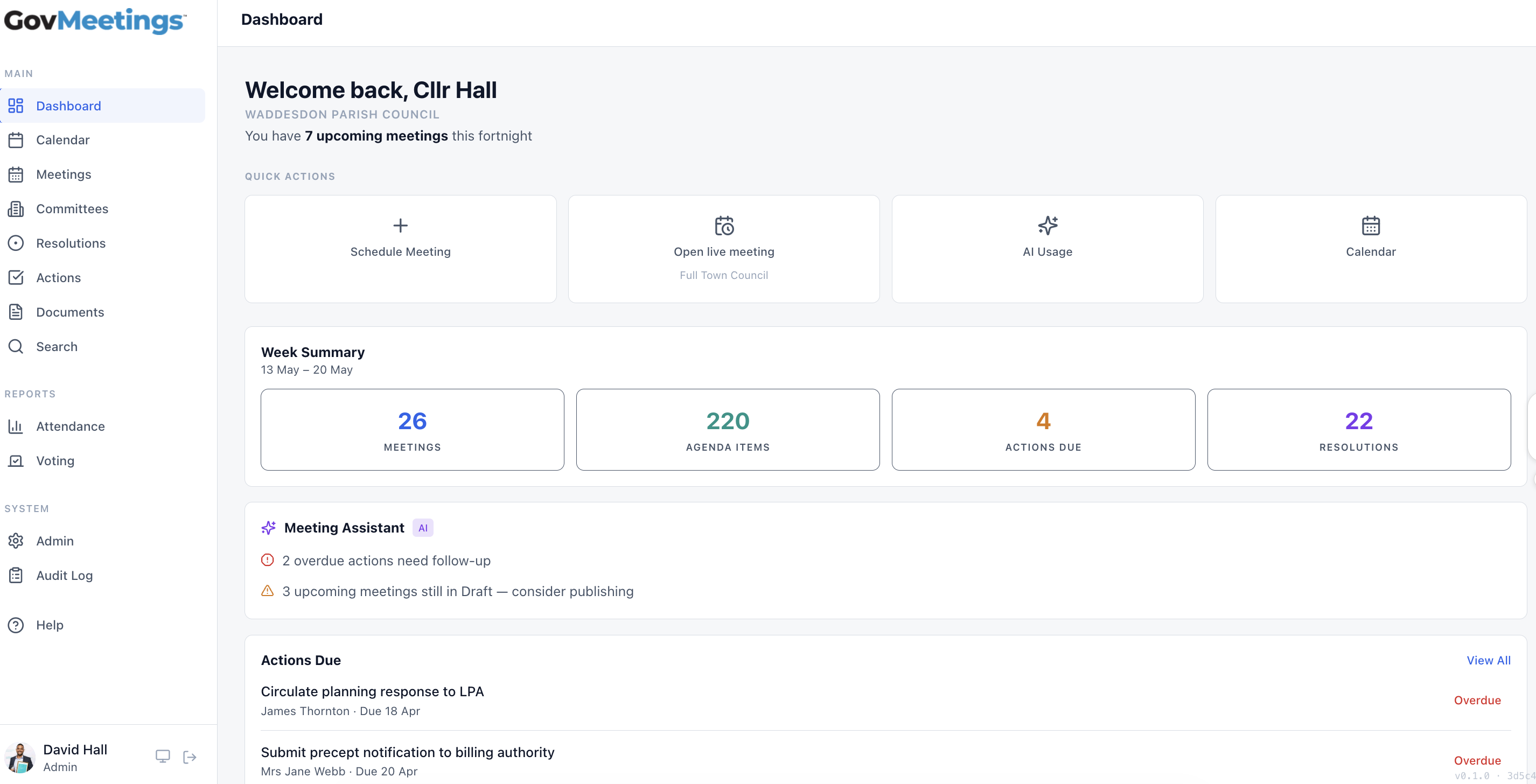Click Overdue status for James Thornton action
Screen dimensions: 1536x784
[x=1477, y=701]
